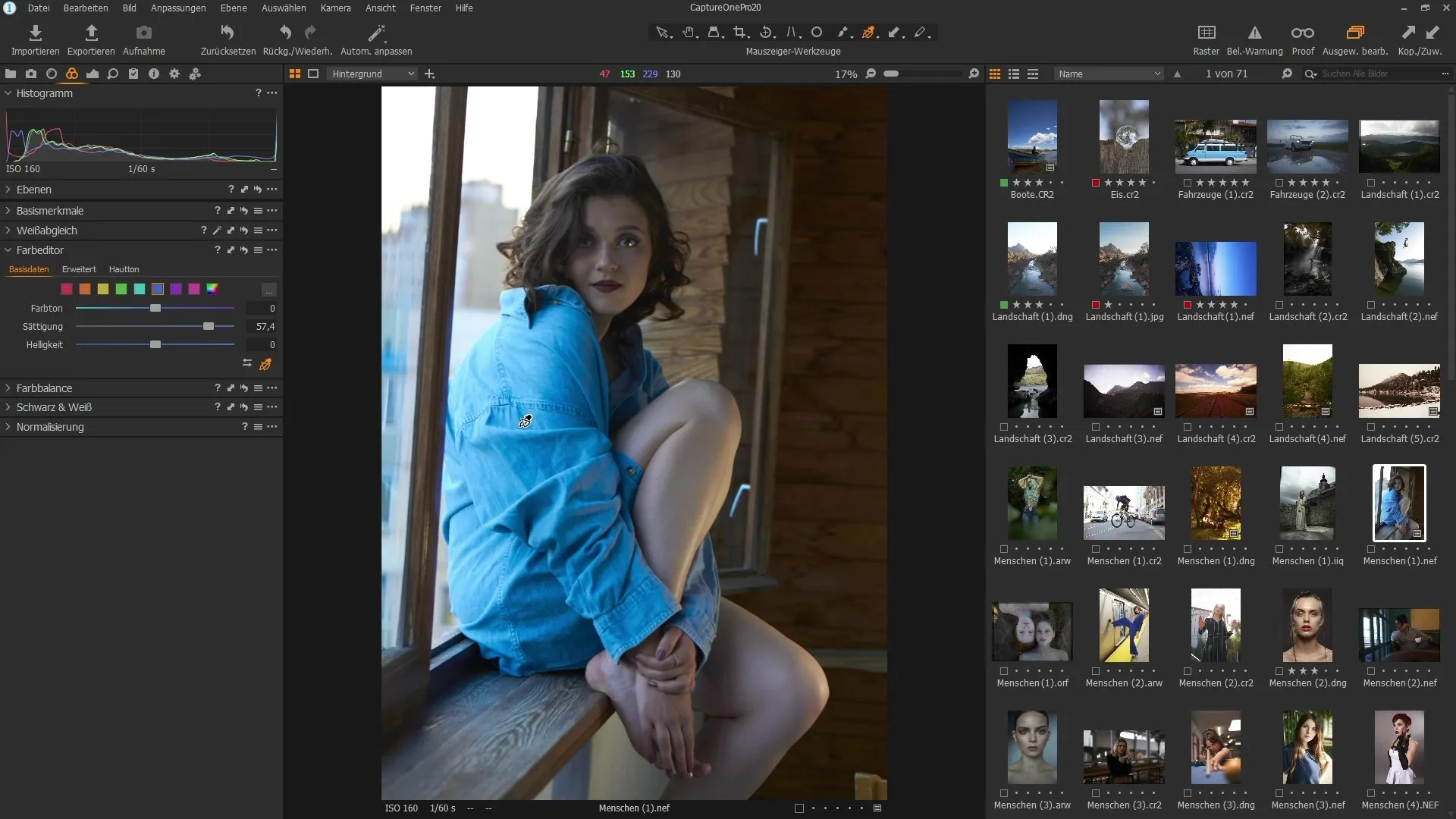Click the add layer plus icon
This screenshot has width=1456, height=819.
[x=430, y=74]
